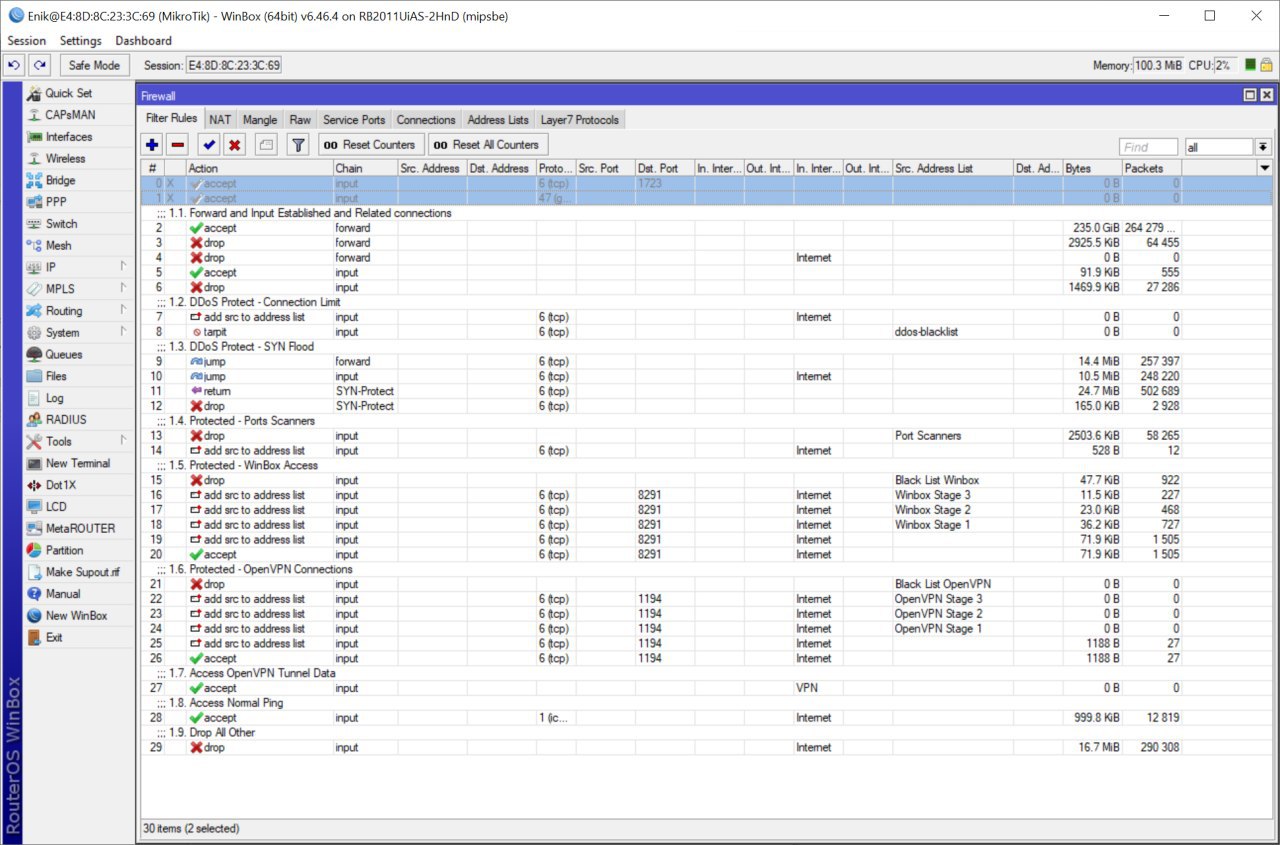Click the Redo arrow icon
Screen dimensions: 1280x845
pos(39,65)
